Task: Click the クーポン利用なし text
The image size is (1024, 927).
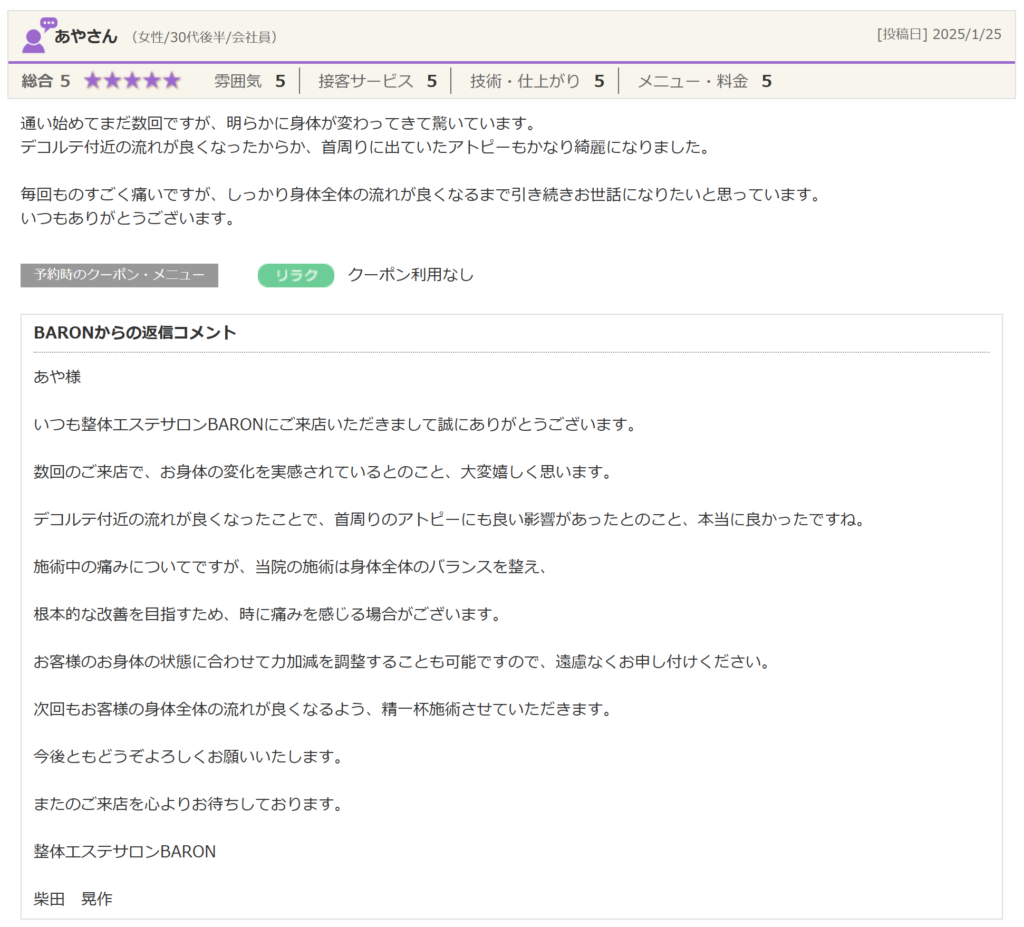Action: [410, 275]
